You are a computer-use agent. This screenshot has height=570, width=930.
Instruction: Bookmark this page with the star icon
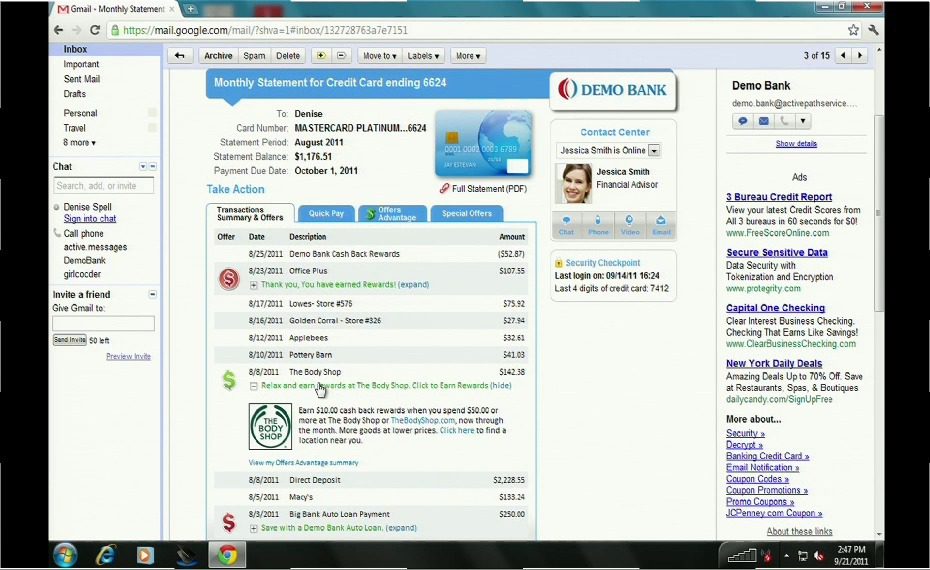853,30
